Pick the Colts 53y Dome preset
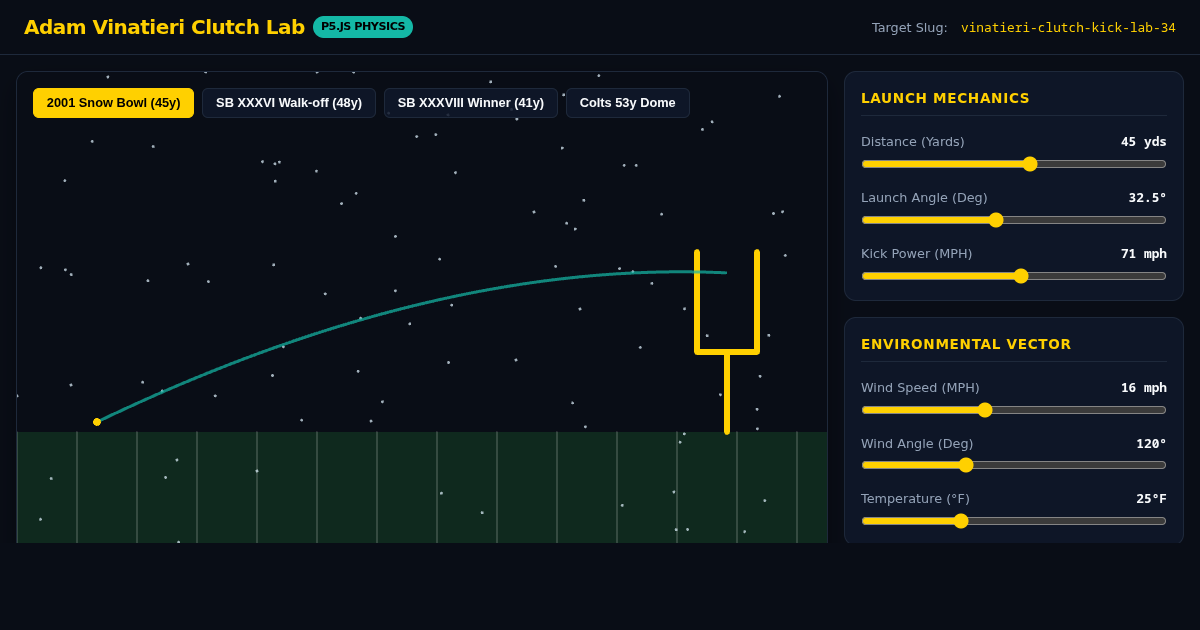1200x630 pixels. (628, 103)
